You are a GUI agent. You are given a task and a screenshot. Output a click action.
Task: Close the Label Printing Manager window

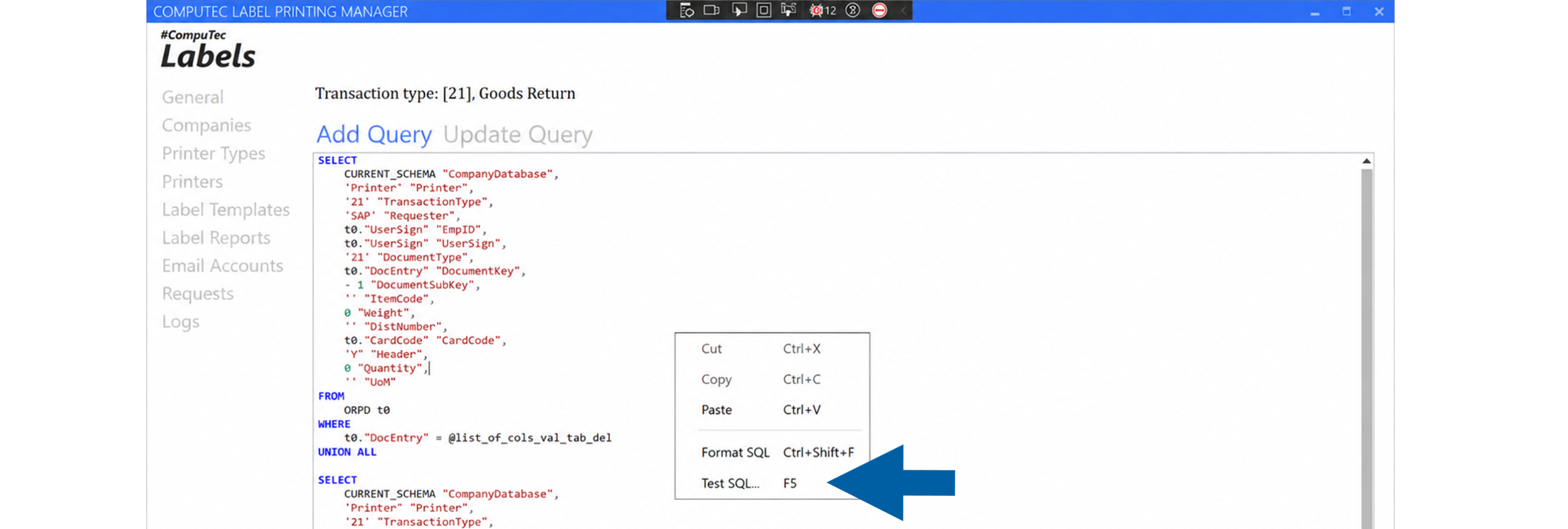(1379, 12)
